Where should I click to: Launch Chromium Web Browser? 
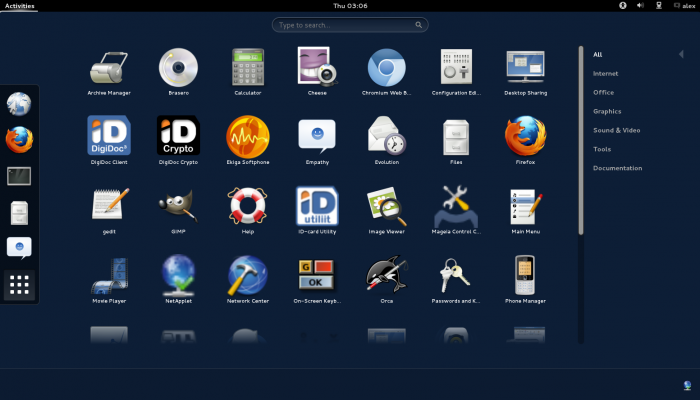click(387, 71)
